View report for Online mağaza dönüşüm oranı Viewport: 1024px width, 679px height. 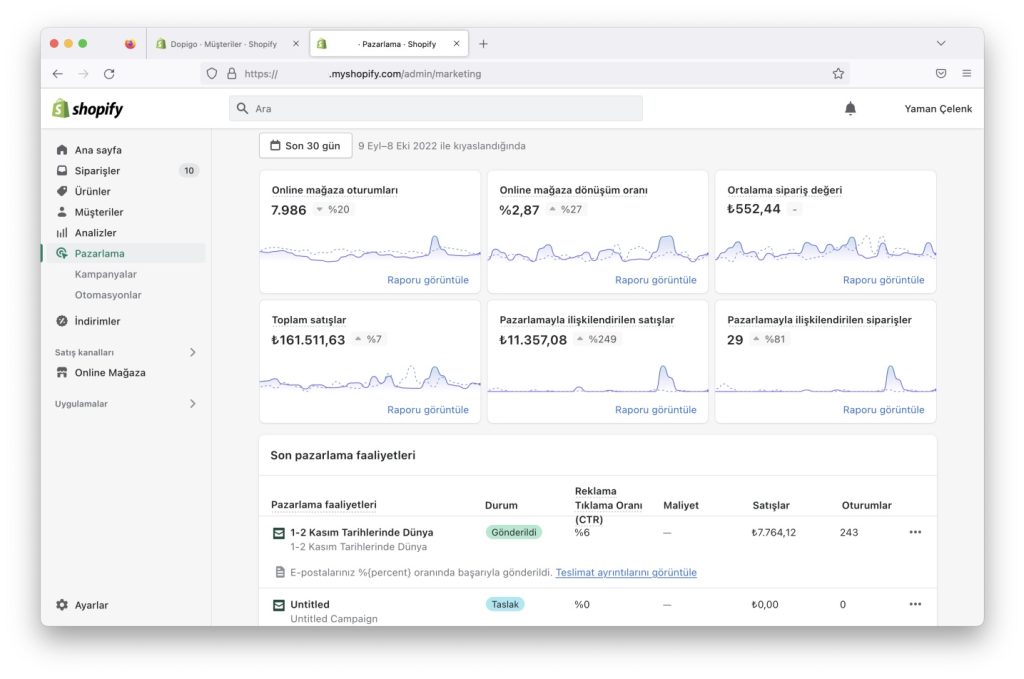(x=656, y=279)
